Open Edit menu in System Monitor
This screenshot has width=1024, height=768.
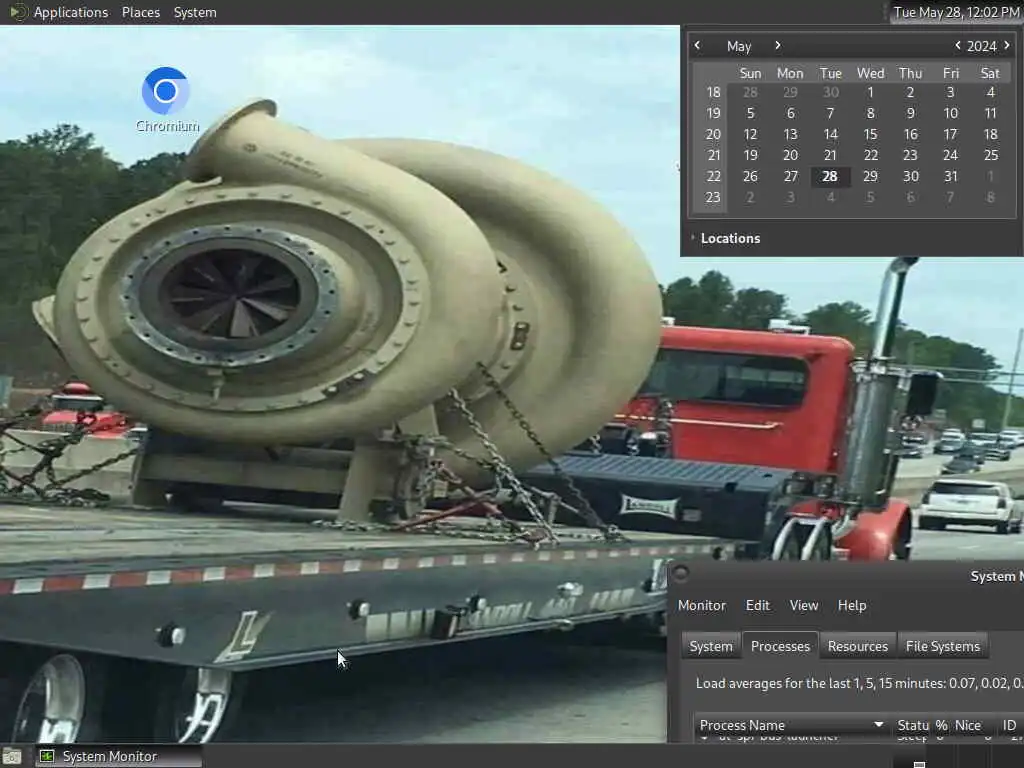[758, 605]
